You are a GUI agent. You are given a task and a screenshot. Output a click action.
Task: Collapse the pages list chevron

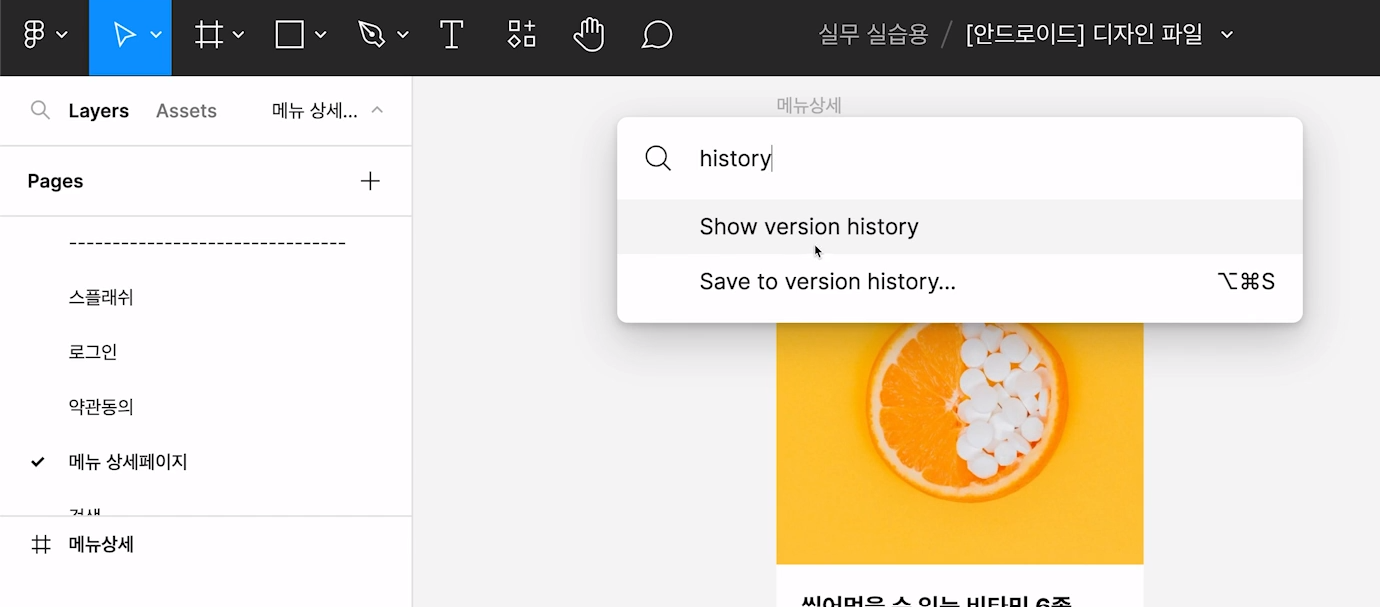tap(377, 110)
